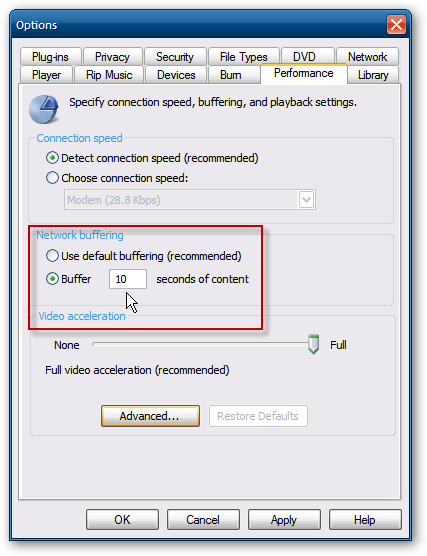This screenshot has width=427, height=556.
Task: Click the Restore Defaults button
Action: tap(258, 416)
